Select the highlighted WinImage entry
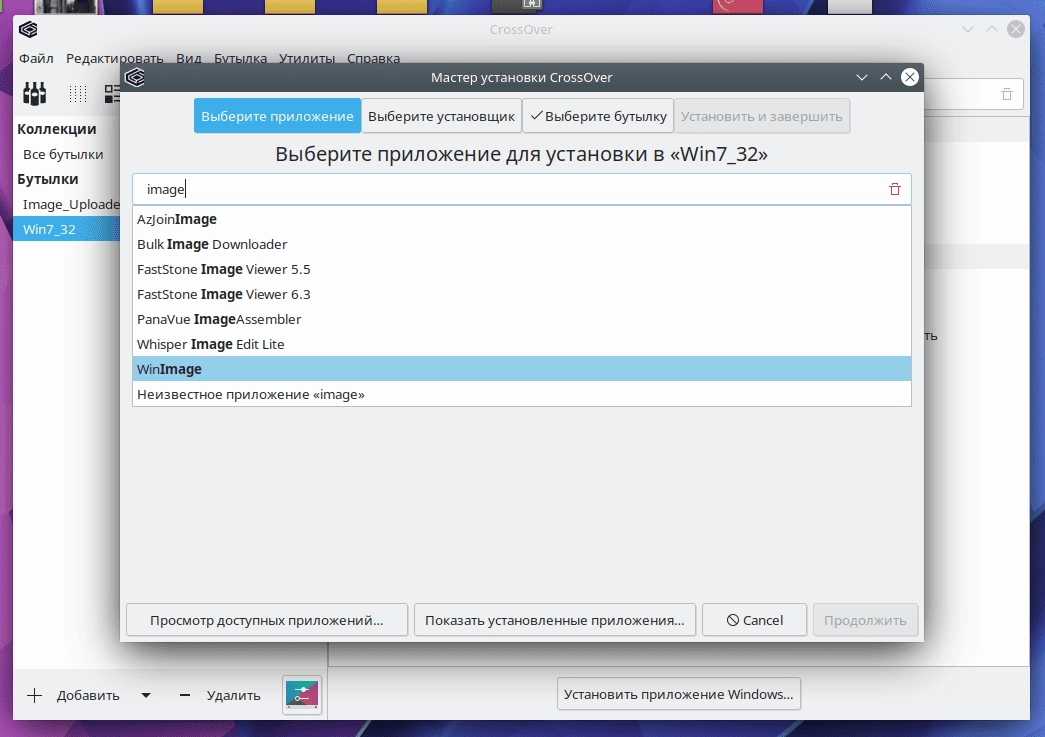Screen dimensions: 1045x737 click(x=522, y=368)
